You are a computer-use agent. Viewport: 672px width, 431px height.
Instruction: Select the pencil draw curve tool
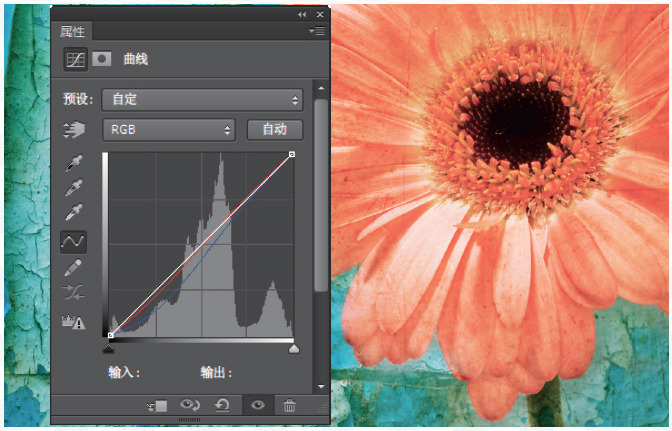coord(74,268)
